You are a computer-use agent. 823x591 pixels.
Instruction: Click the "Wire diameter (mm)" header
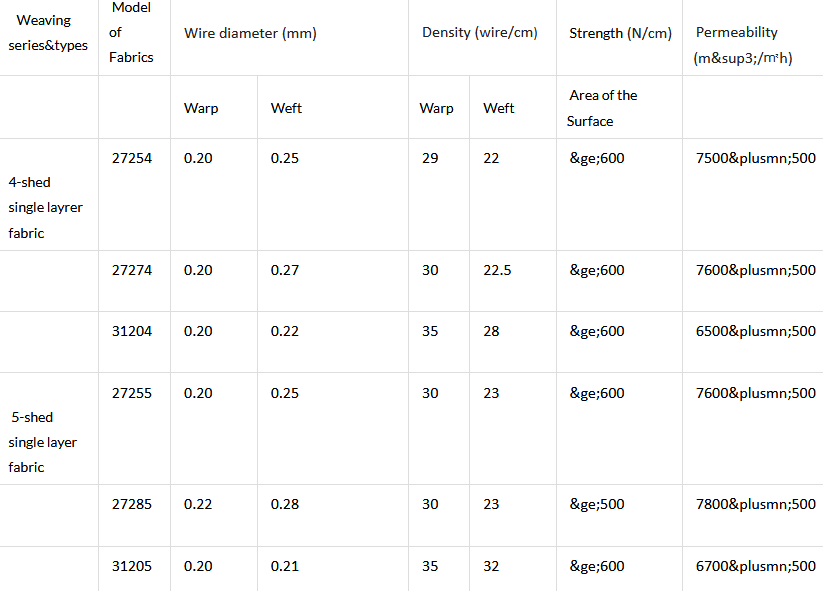[250, 33]
